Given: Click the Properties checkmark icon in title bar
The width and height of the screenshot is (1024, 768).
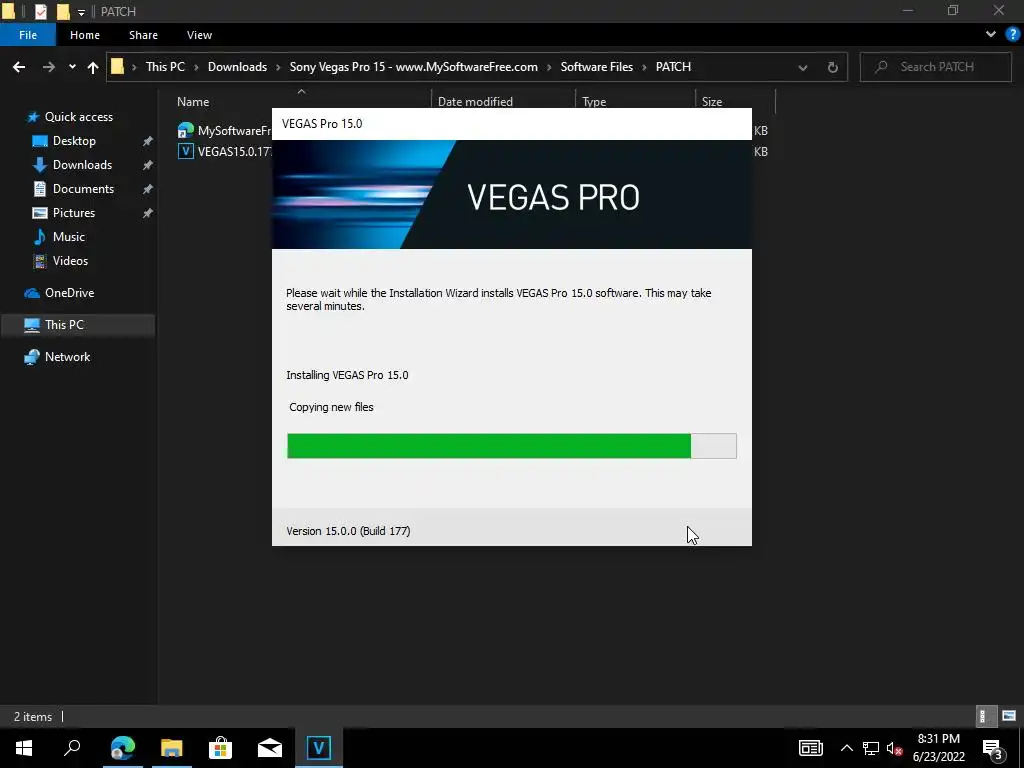Looking at the screenshot, I should [x=40, y=11].
